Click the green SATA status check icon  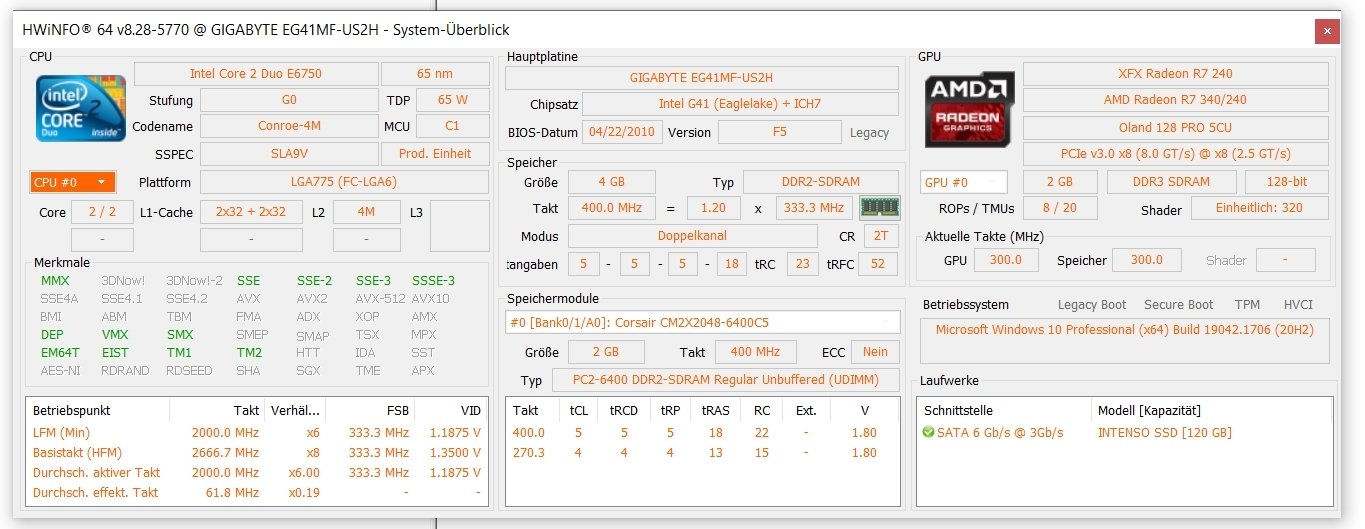click(x=928, y=433)
